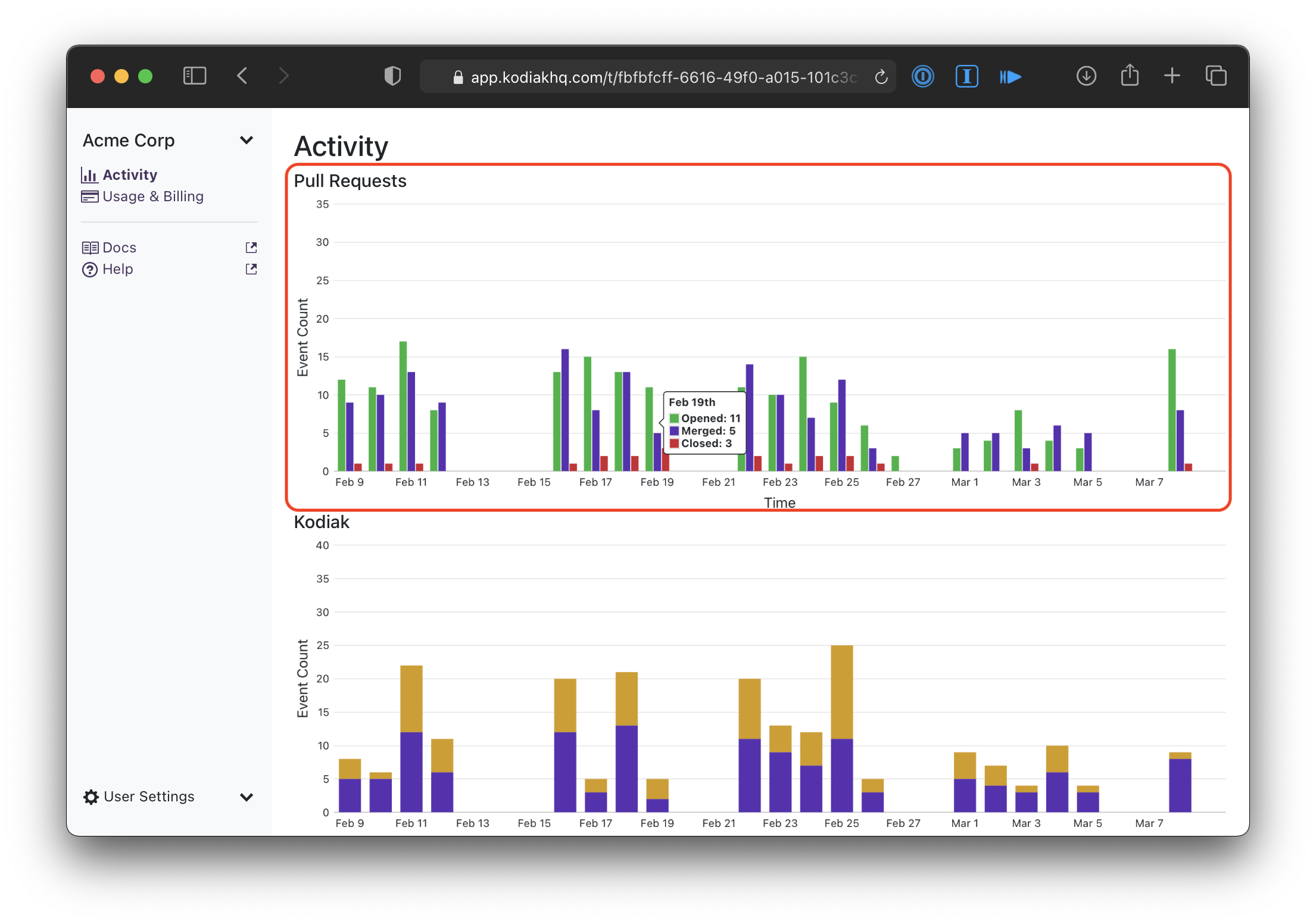
Task: Click the green Mar 8 opened bar
Action: 1172,410
